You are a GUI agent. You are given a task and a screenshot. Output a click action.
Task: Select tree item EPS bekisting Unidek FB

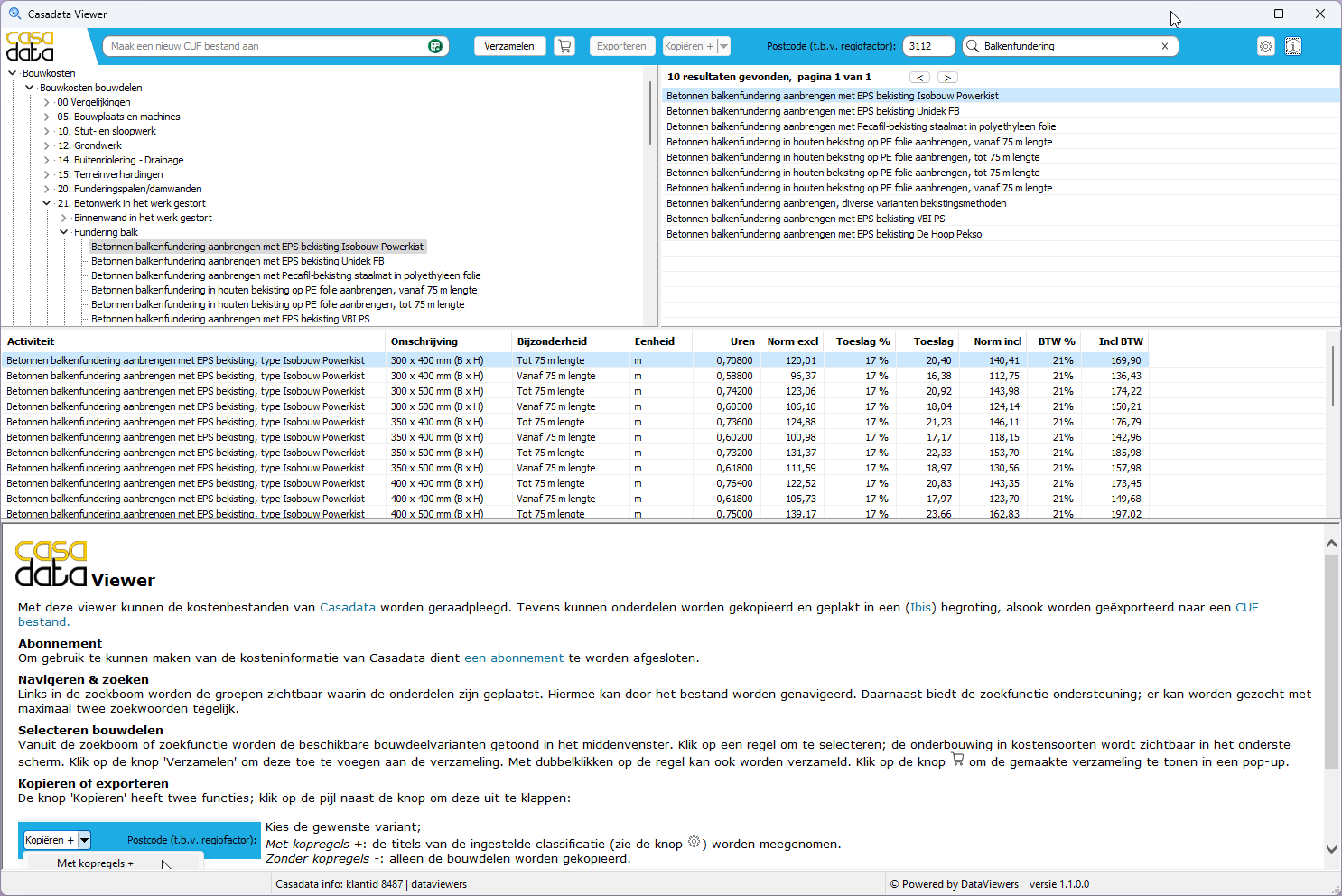(x=238, y=261)
